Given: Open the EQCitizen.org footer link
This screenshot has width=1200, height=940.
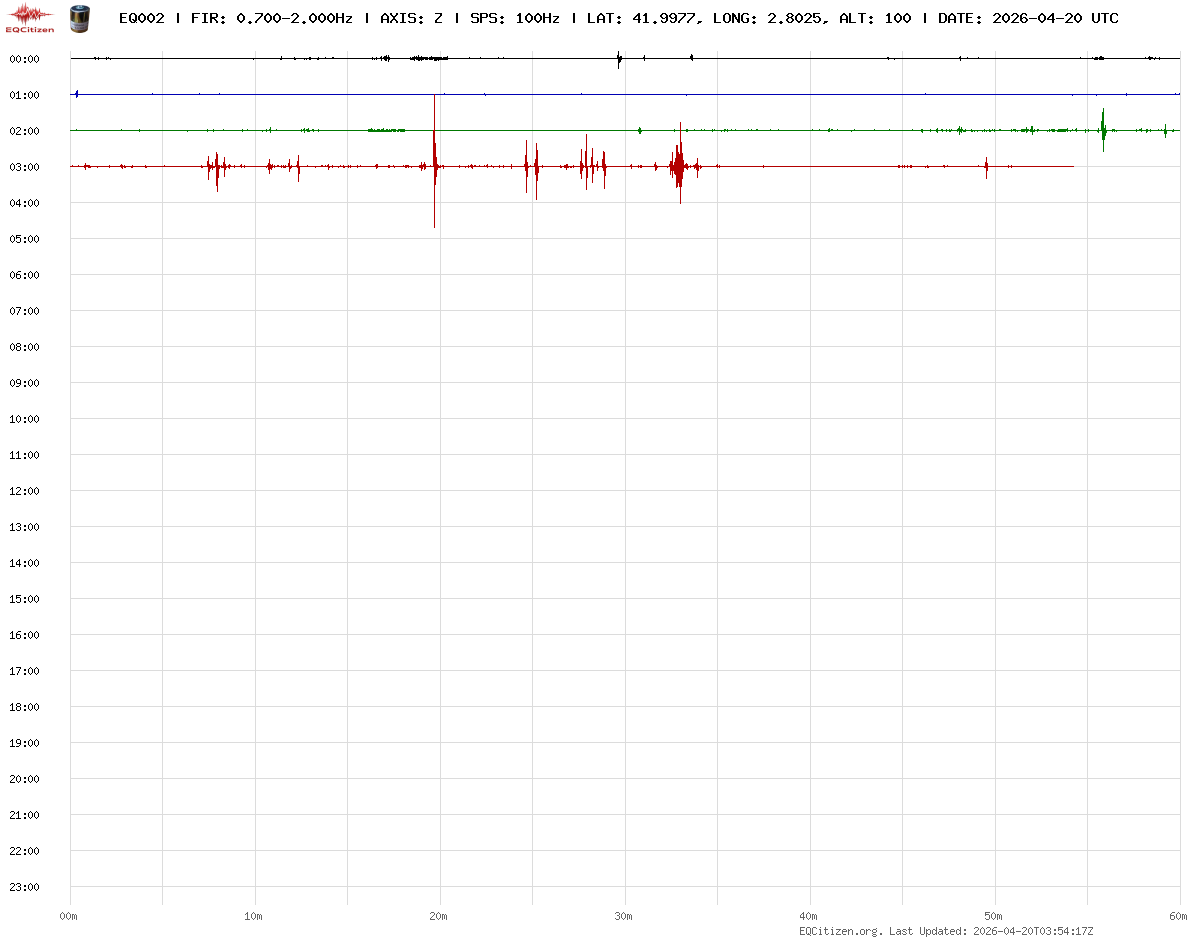Looking at the screenshot, I should point(840,931).
